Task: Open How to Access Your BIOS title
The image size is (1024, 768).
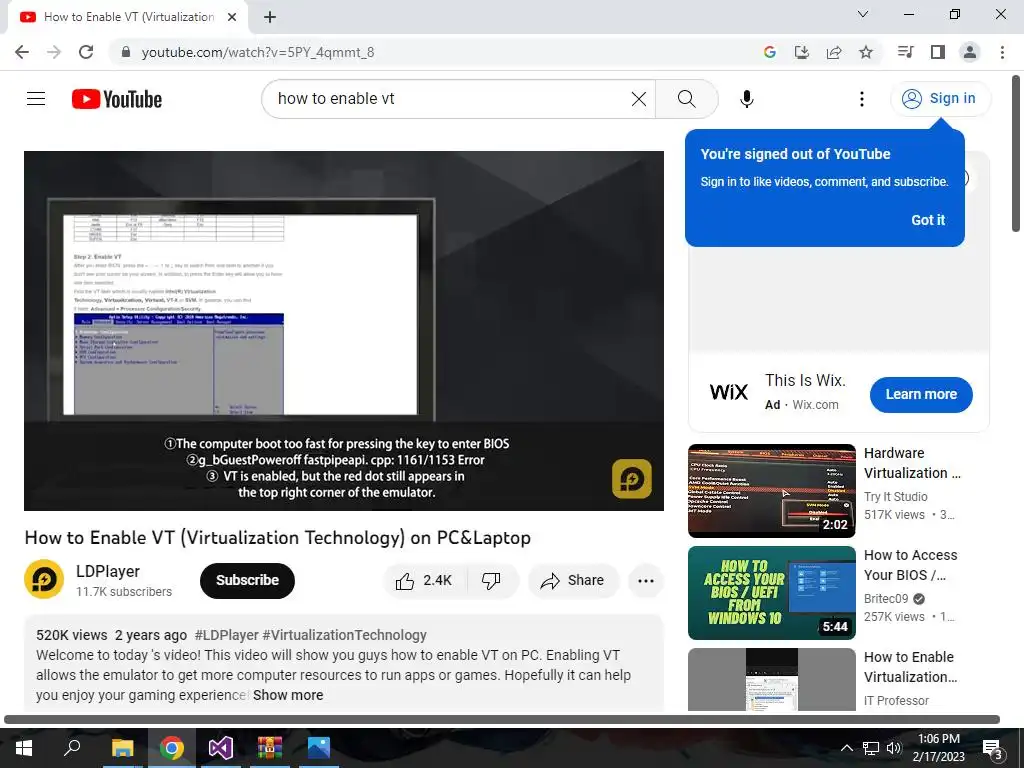Action: tap(910, 565)
